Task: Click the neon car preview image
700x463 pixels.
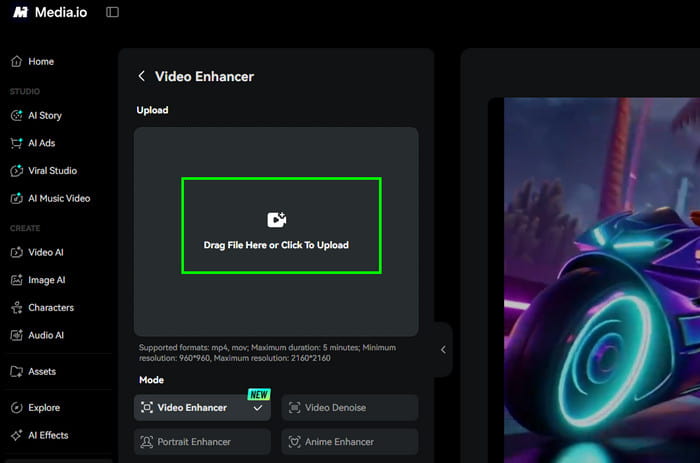Action: (x=602, y=280)
